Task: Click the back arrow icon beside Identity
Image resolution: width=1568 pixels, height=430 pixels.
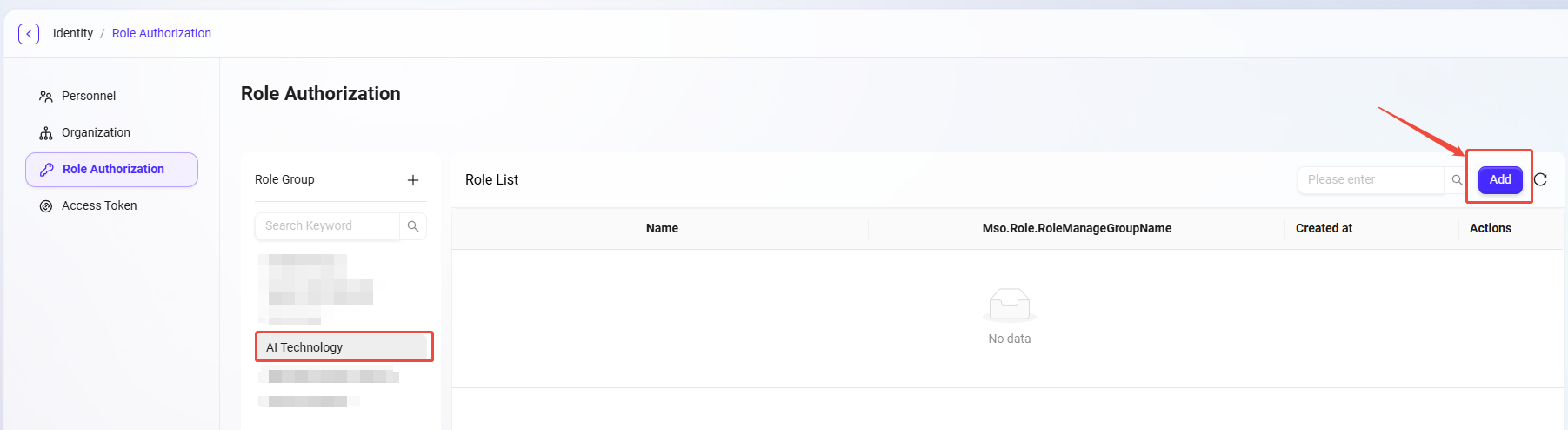Action: coord(29,34)
